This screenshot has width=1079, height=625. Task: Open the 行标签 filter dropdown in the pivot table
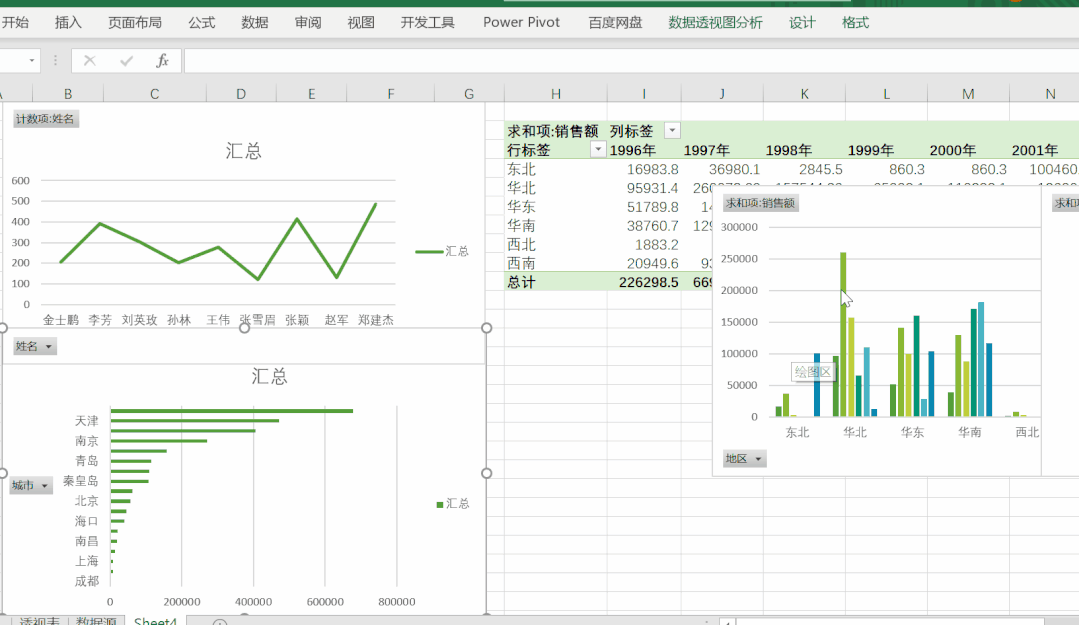598,149
